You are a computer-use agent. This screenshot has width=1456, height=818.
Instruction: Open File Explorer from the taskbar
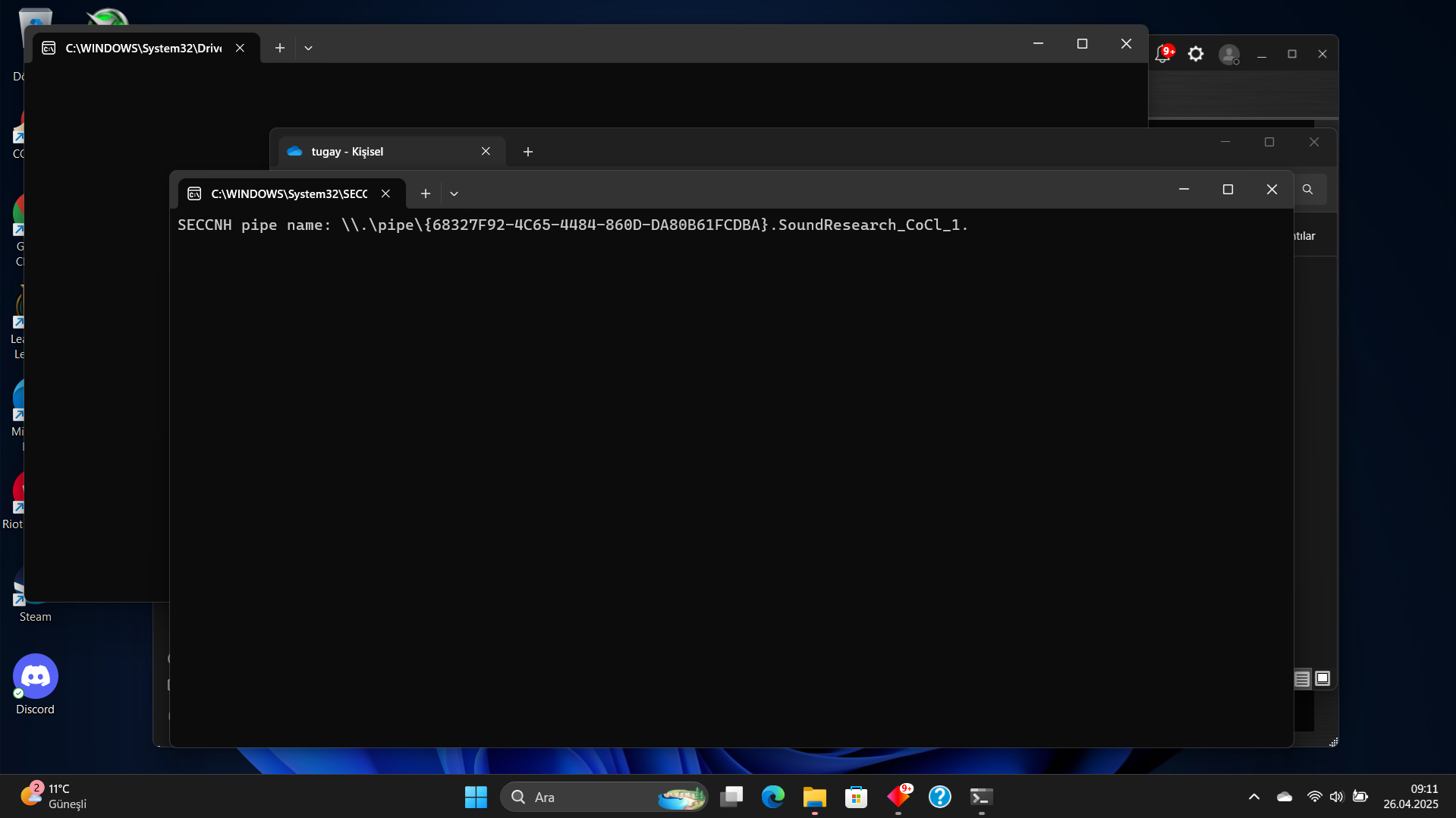(815, 797)
